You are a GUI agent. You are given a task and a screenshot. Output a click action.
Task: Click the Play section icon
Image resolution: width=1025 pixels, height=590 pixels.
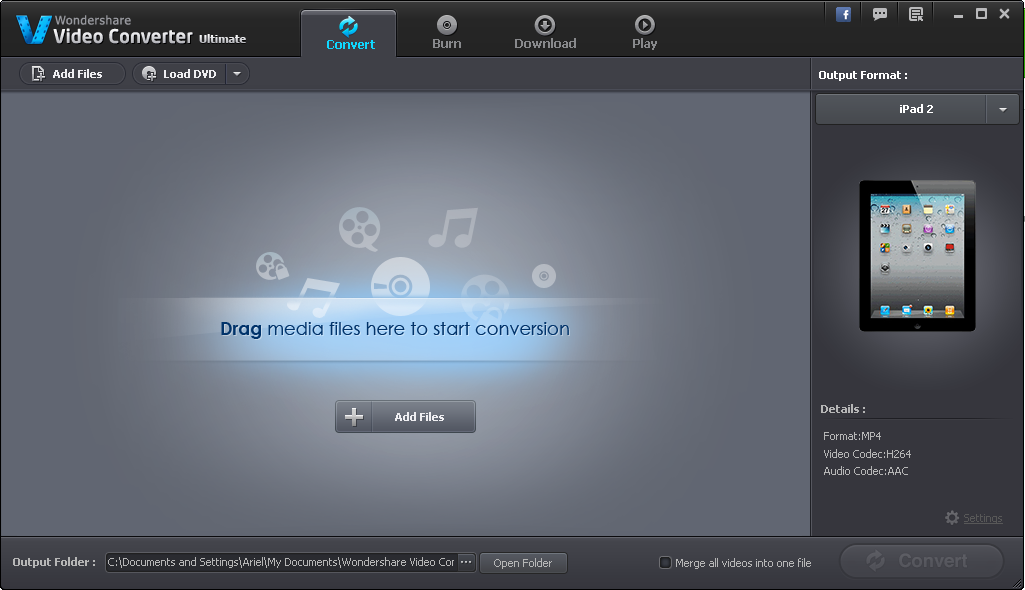tap(644, 23)
